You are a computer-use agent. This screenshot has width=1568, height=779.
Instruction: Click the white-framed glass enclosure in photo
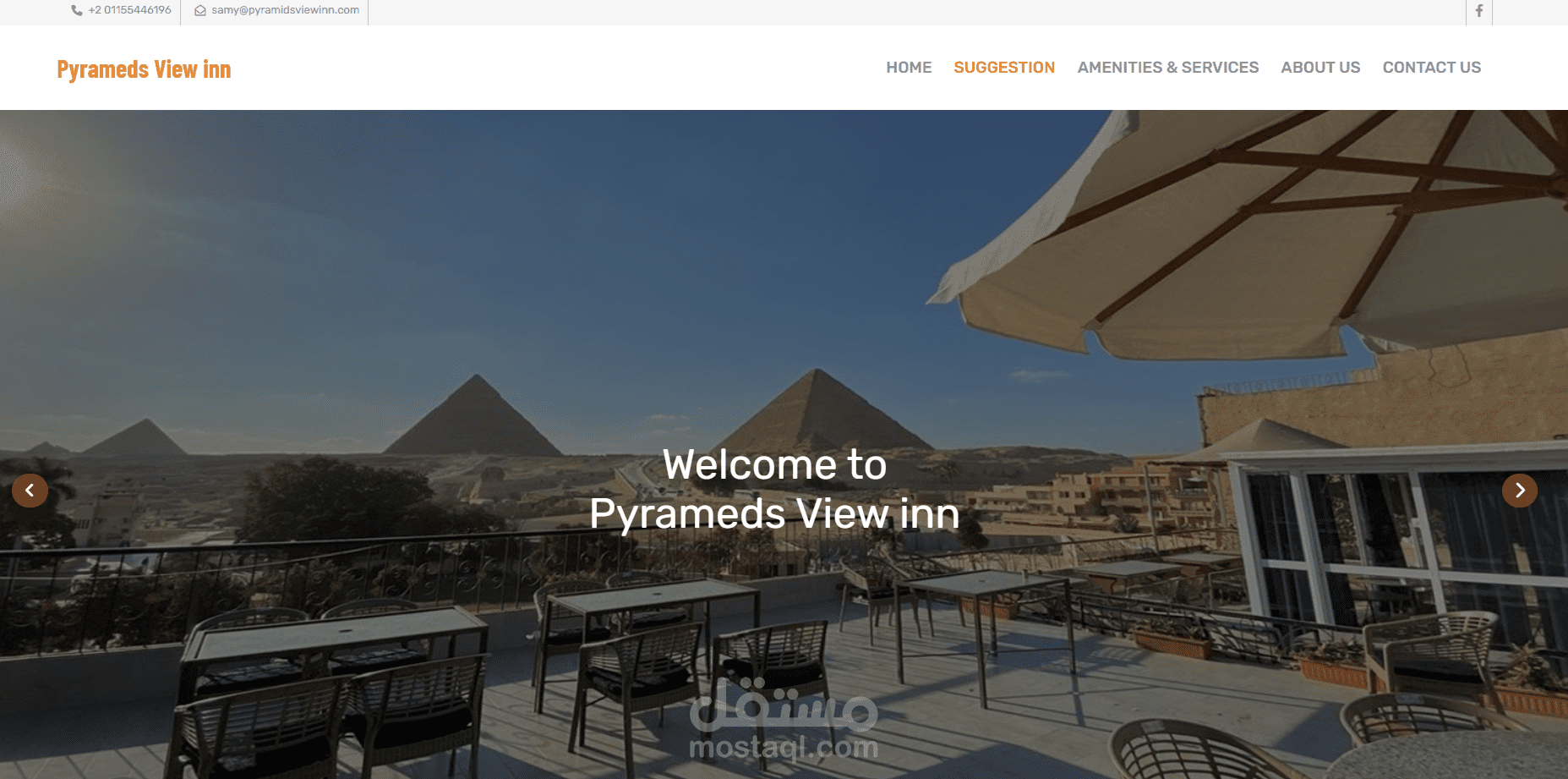coord(1395,541)
